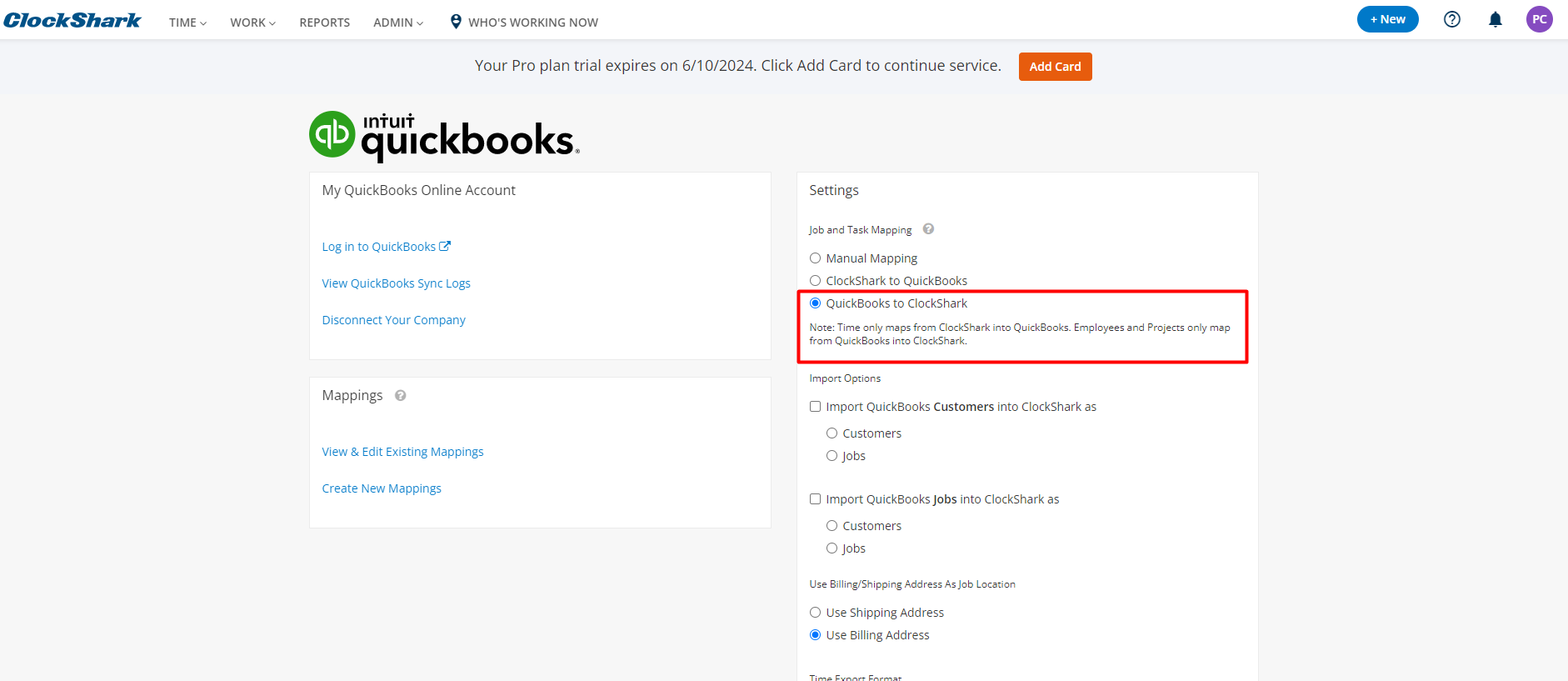The image size is (1568, 681).
Task: Click My QuickBooks Online Account heading
Action: [x=419, y=191]
